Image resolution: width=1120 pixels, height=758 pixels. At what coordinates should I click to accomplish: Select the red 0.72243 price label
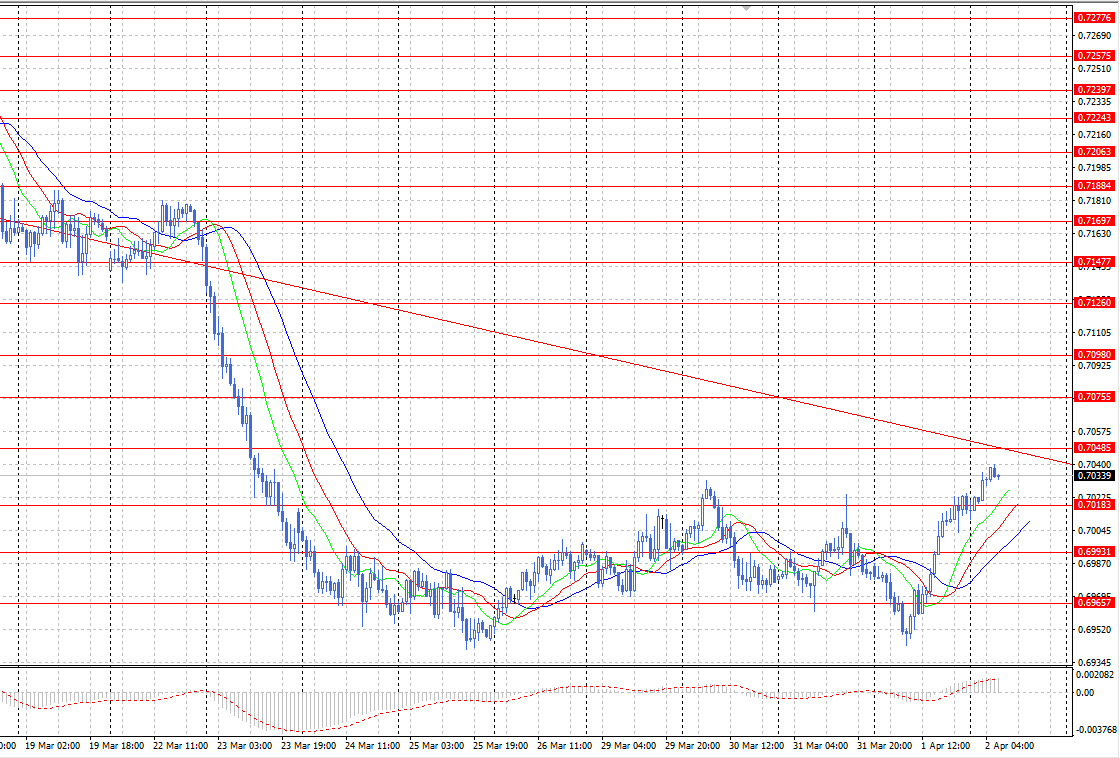tap(1094, 118)
